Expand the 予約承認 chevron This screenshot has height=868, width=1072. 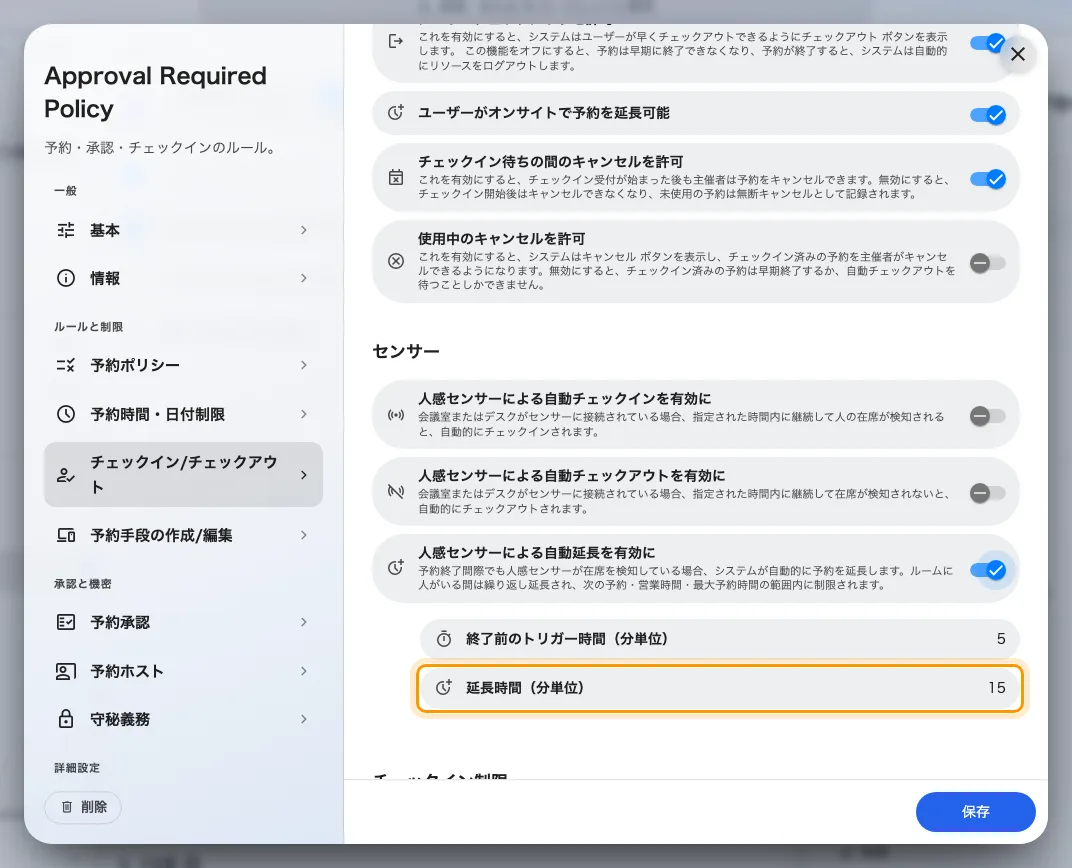[x=304, y=622]
